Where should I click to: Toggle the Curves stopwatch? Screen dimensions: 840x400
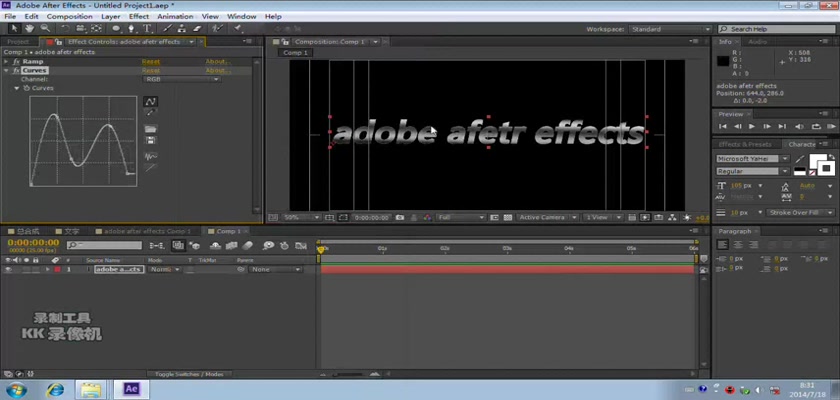click(x=26, y=88)
